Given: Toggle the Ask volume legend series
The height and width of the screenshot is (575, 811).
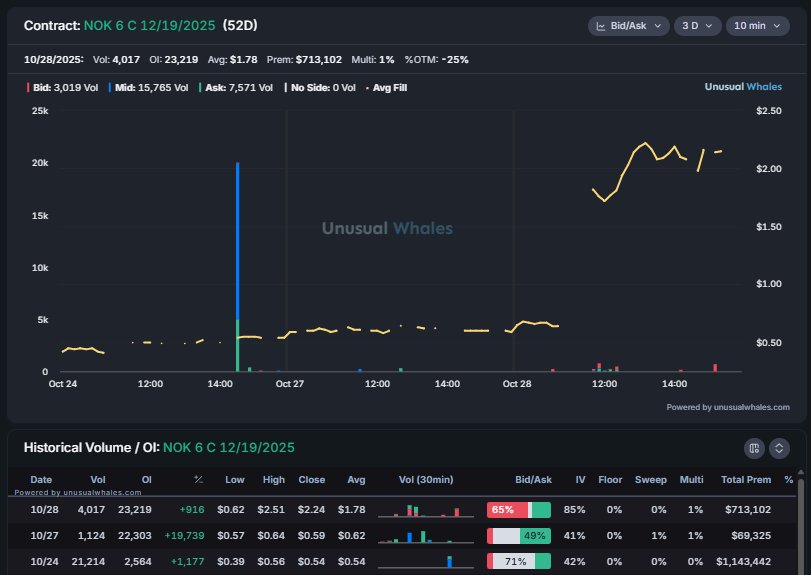Looking at the screenshot, I should (x=236, y=88).
